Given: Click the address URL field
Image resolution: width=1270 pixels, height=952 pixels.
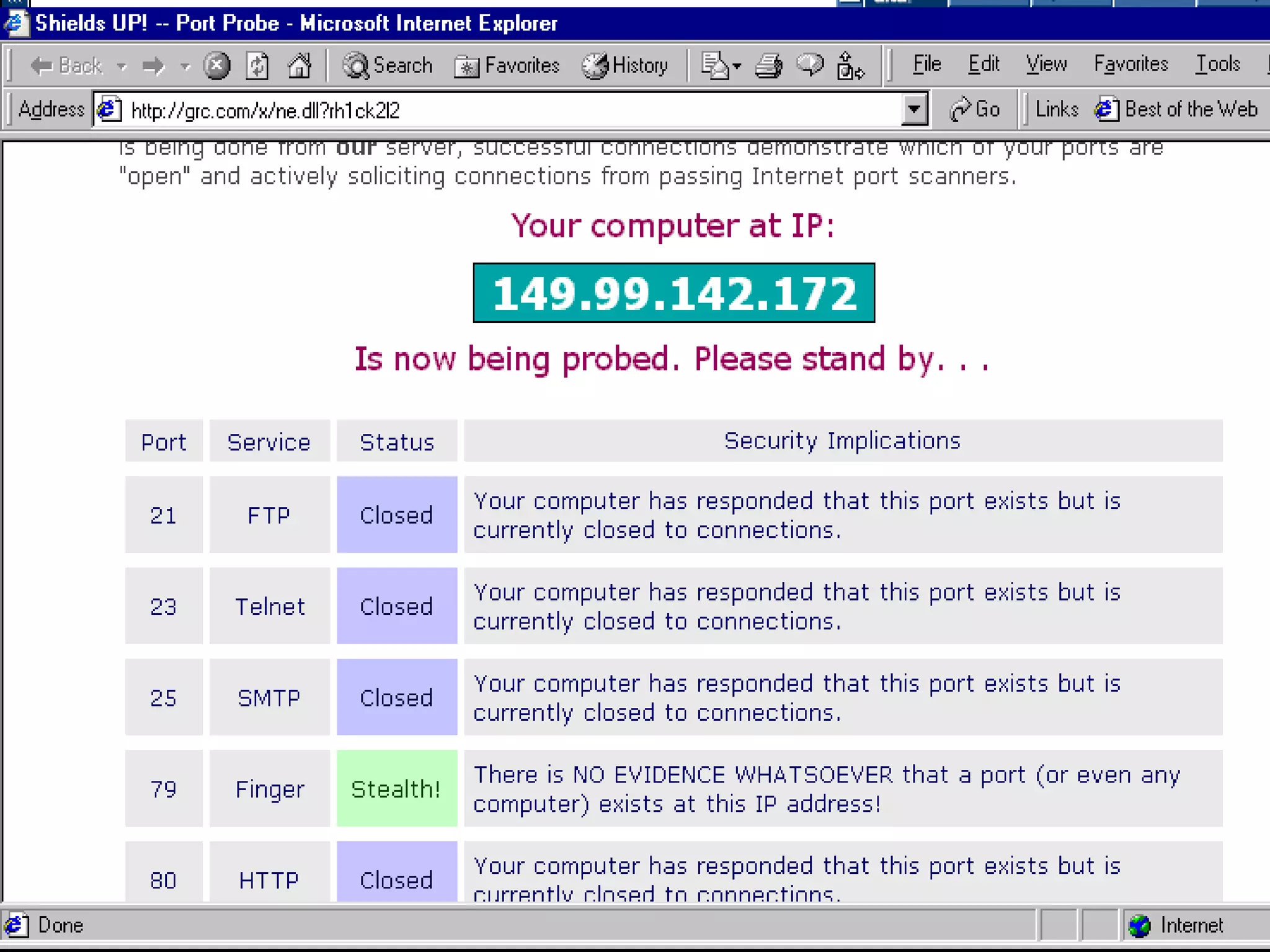Looking at the screenshot, I should click(x=496, y=110).
